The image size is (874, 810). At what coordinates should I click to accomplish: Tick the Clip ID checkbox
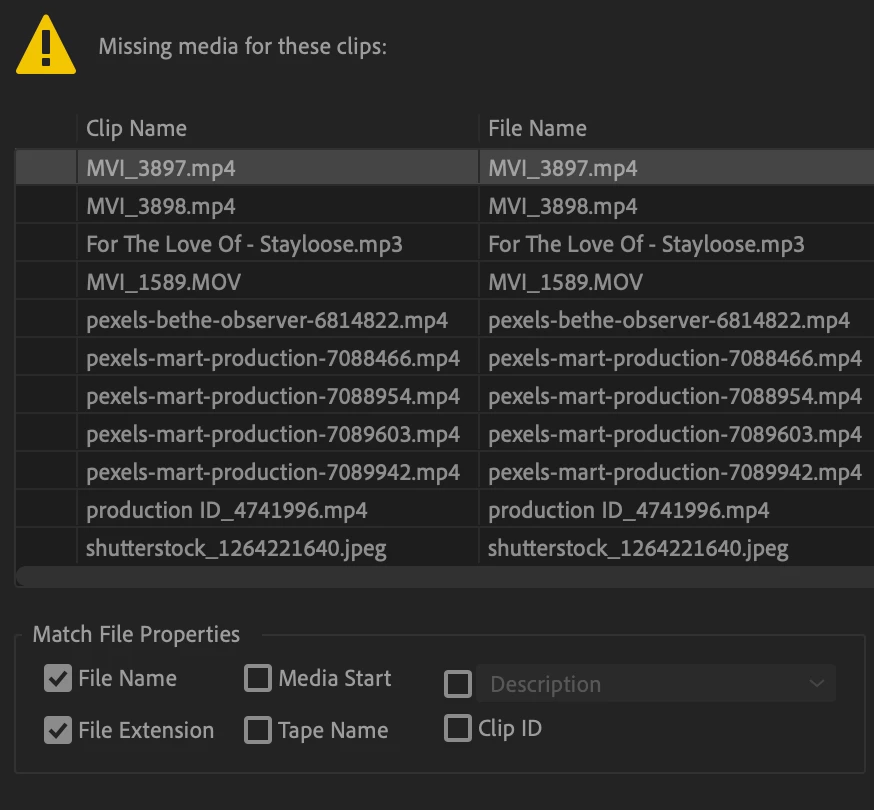click(458, 728)
